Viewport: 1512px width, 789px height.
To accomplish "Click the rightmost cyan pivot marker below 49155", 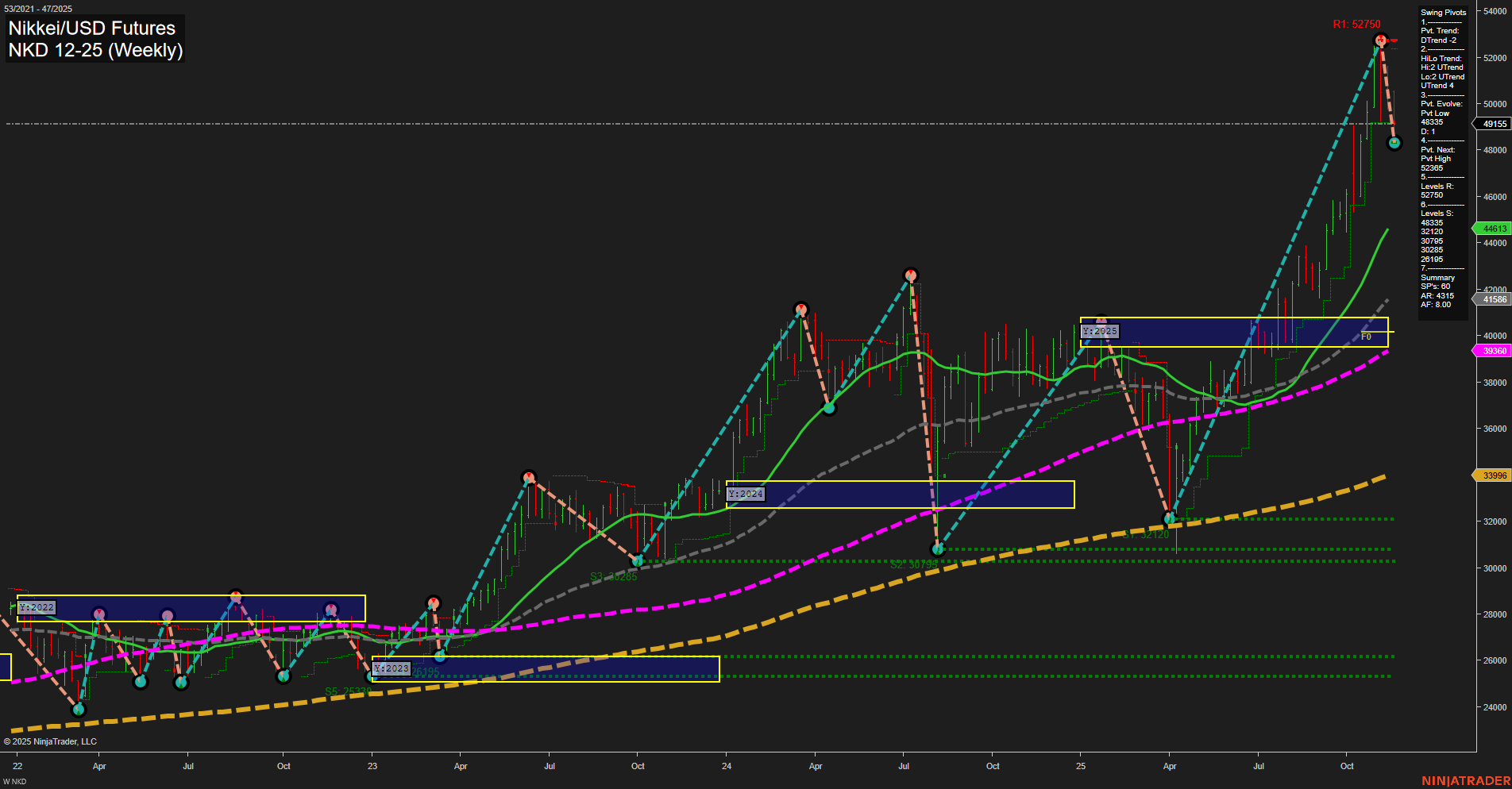I will pyautogui.click(x=1395, y=143).
